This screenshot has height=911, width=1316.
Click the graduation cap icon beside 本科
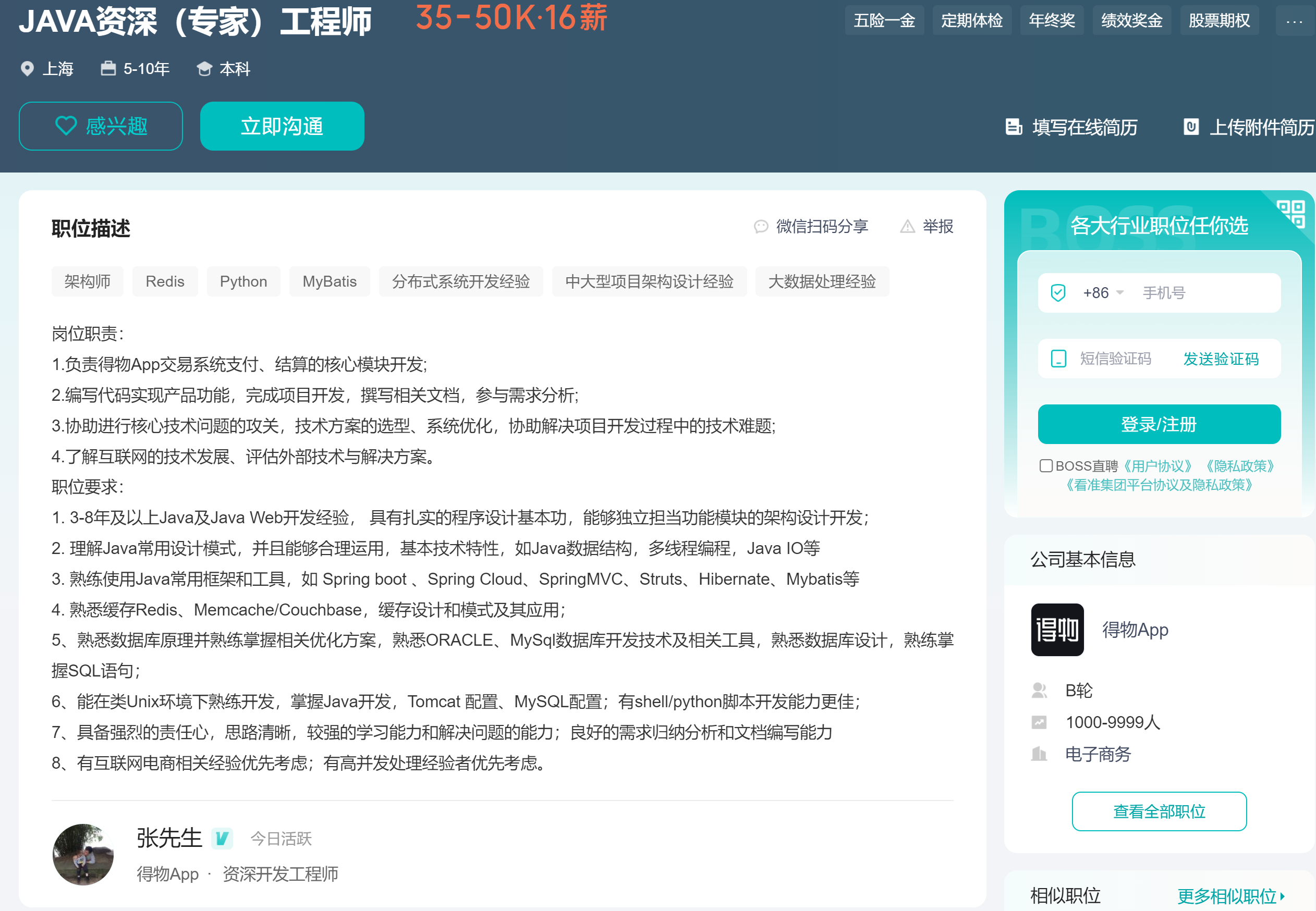point(204,69)
